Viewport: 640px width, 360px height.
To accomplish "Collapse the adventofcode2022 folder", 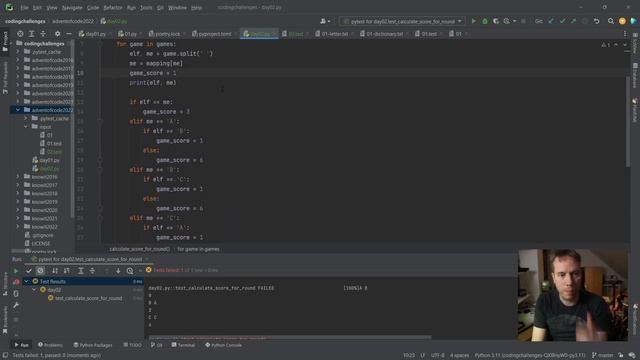I will (18, 110).
